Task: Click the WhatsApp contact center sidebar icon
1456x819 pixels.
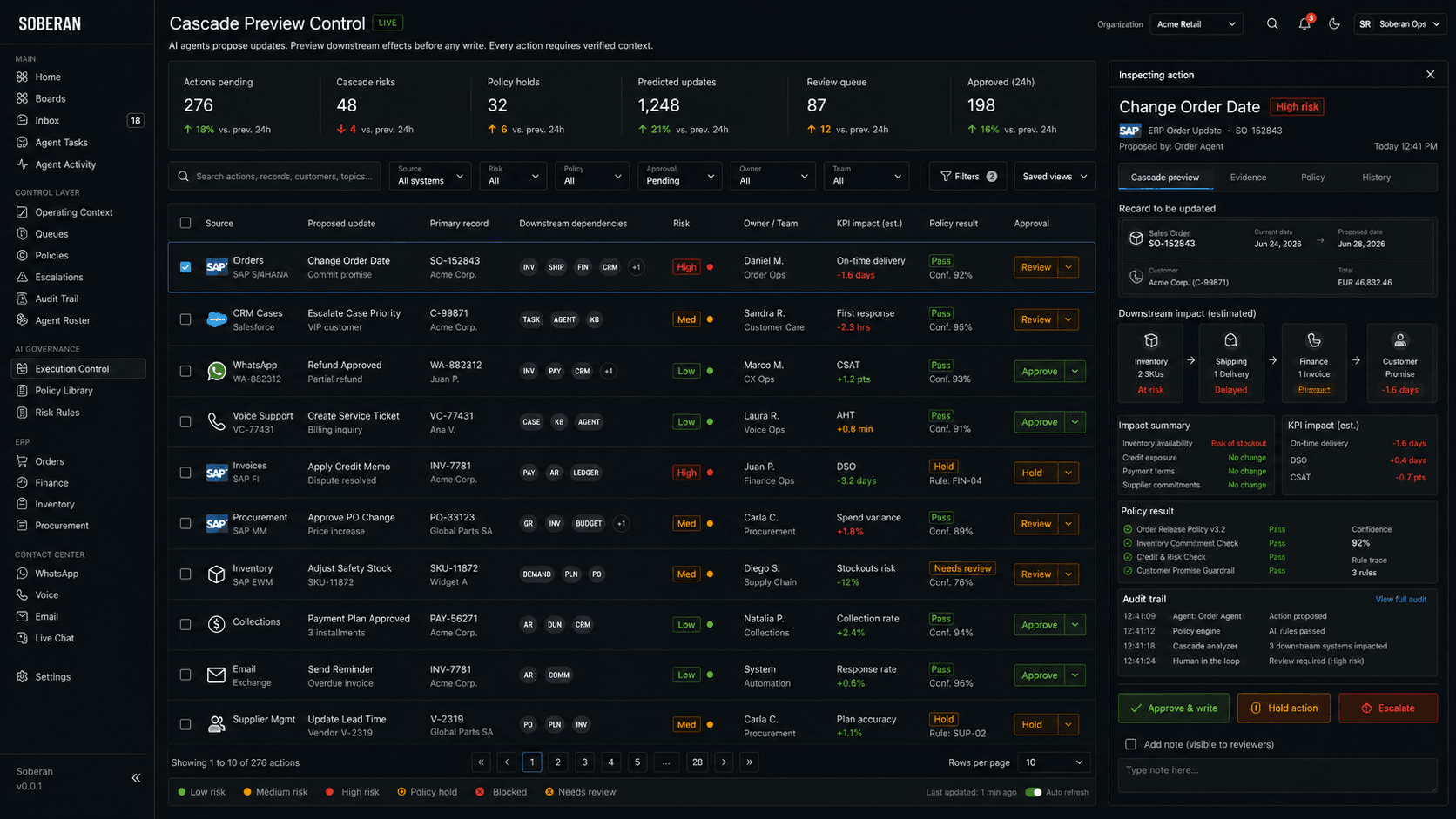Action: click(23, 574)
